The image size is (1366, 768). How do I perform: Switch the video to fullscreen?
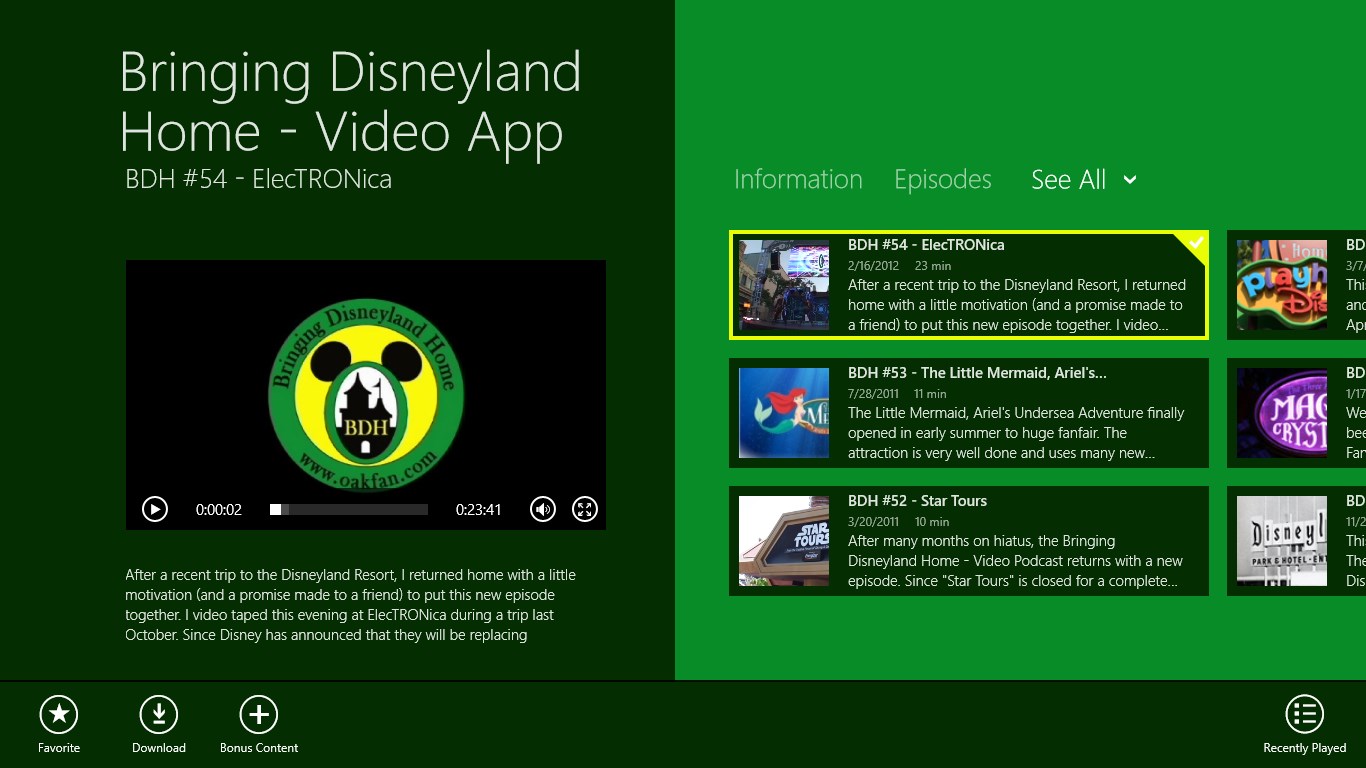585,509
